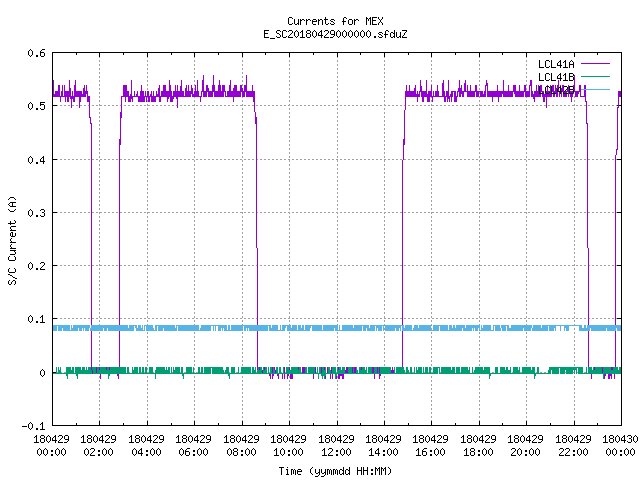The image size is (640, 480).
Task: Click the y-axis tick value 0.5
Action: click(36, 106)
